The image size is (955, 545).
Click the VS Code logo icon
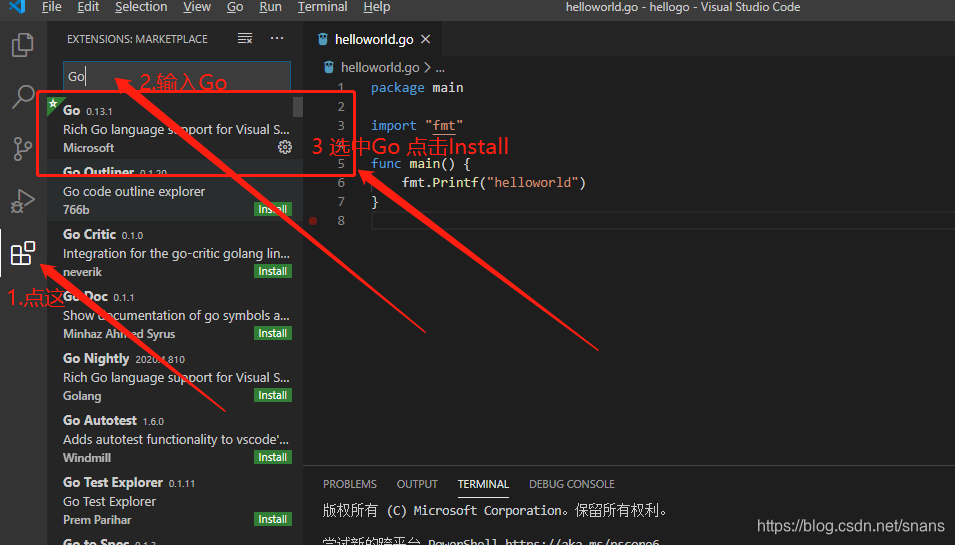[17, 7]
